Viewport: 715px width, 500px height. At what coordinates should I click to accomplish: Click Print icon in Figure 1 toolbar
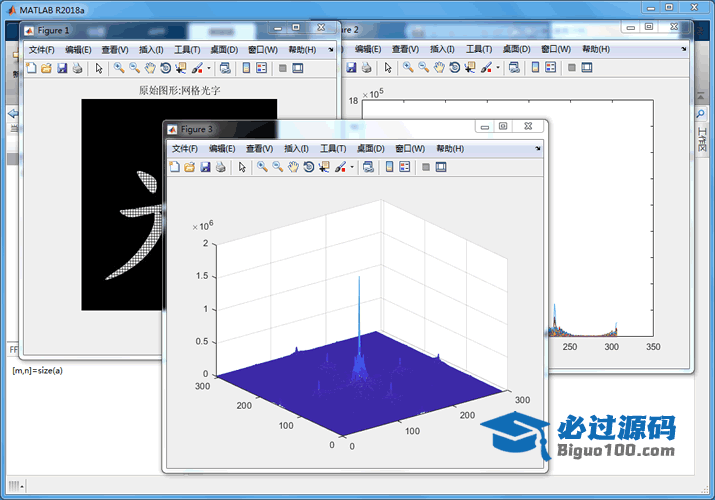(x=78, y=68)
